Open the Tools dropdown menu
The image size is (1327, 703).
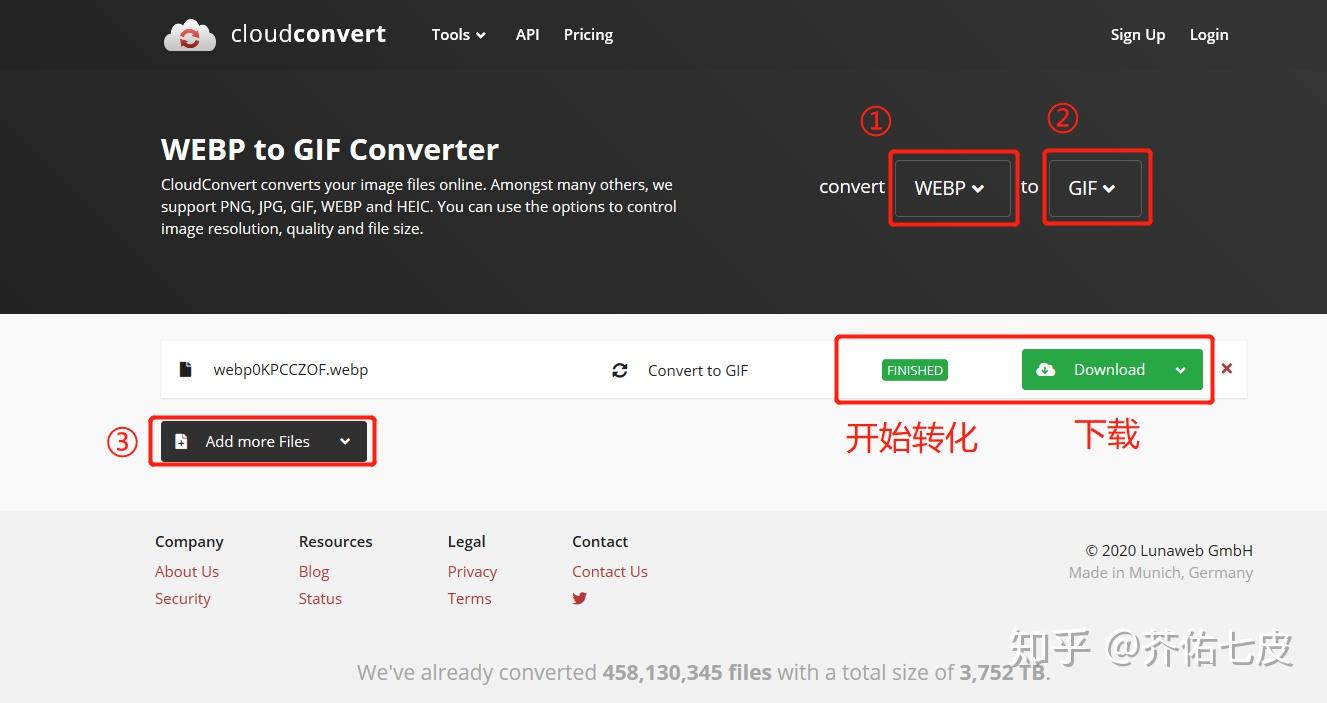pyautogui.click(x=457, y=34)
